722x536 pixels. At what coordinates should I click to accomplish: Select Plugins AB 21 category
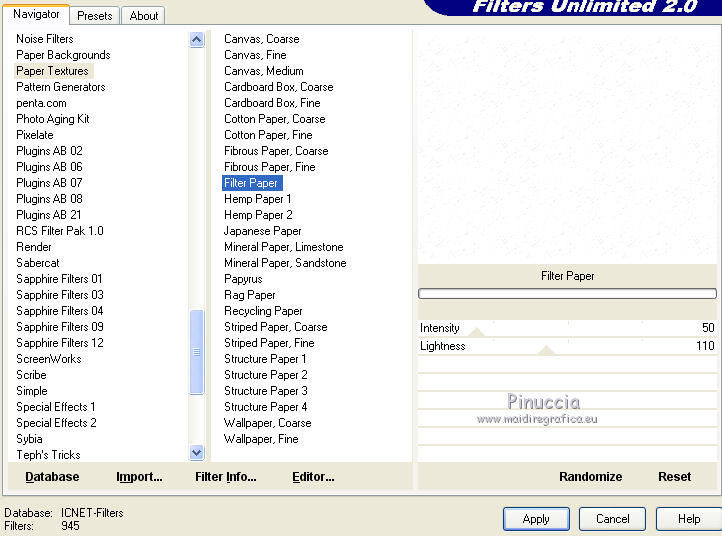click(48, 215)
